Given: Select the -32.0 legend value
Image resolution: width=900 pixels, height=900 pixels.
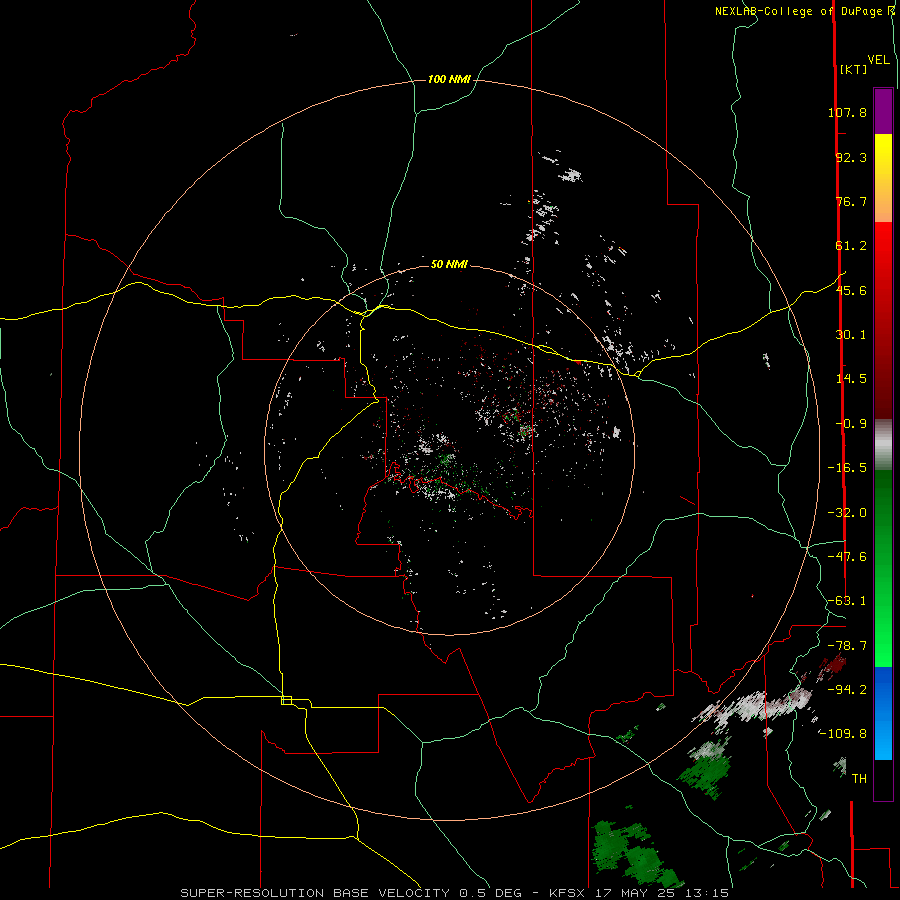Looking at the screenshot, I should [847, 513].
